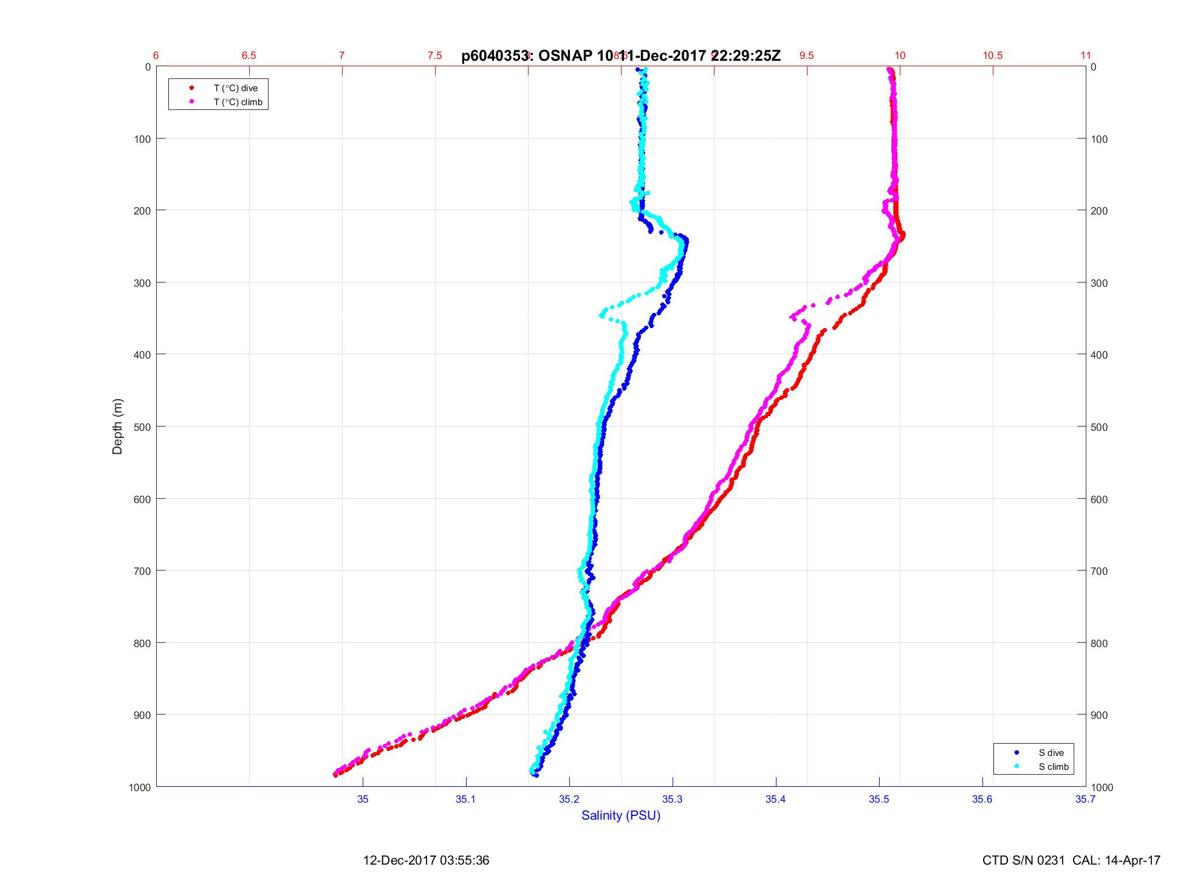Click left depth axis label 900
The image size is (1200, 885).
click(x=142, y=715)
